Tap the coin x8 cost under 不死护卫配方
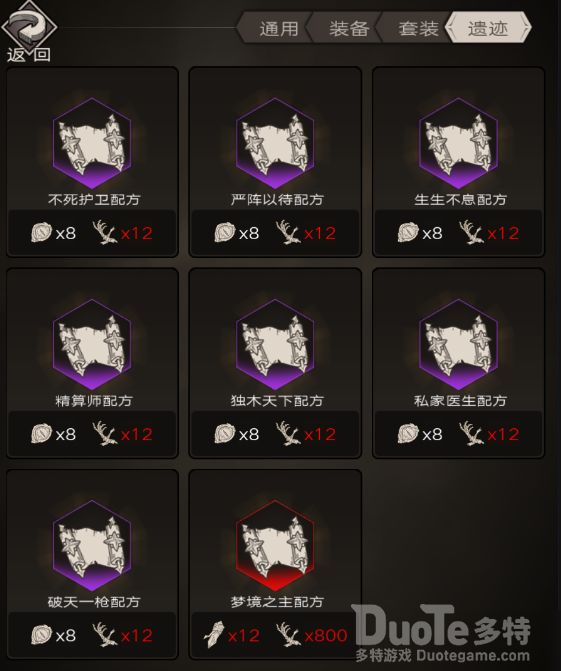This screenshot has width=561, height=671. (x=53, y=233)
